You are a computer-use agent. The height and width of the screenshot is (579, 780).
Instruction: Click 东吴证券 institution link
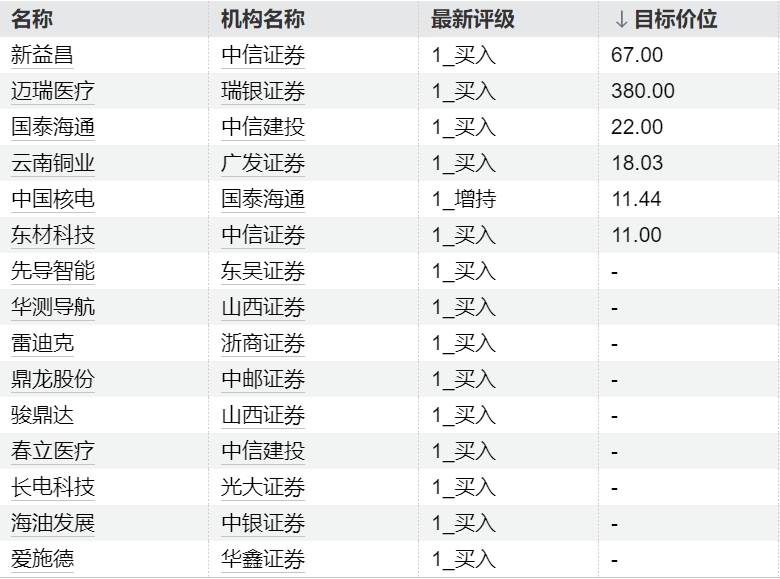coord(263,271)
